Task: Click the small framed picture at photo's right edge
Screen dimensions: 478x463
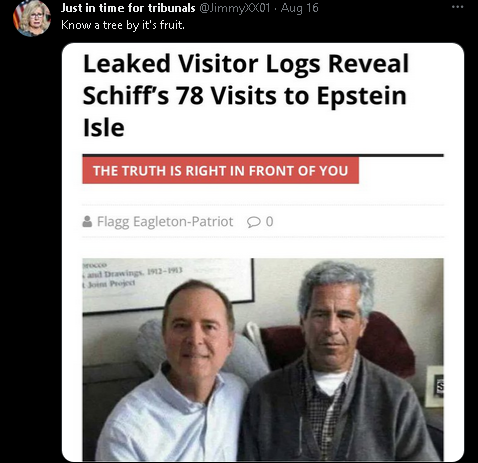Action: 435,386
